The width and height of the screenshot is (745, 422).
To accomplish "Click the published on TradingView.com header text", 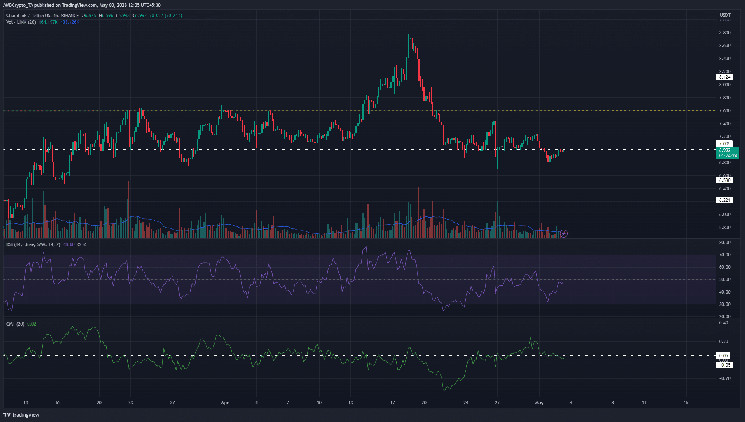I will coord(81,5).
